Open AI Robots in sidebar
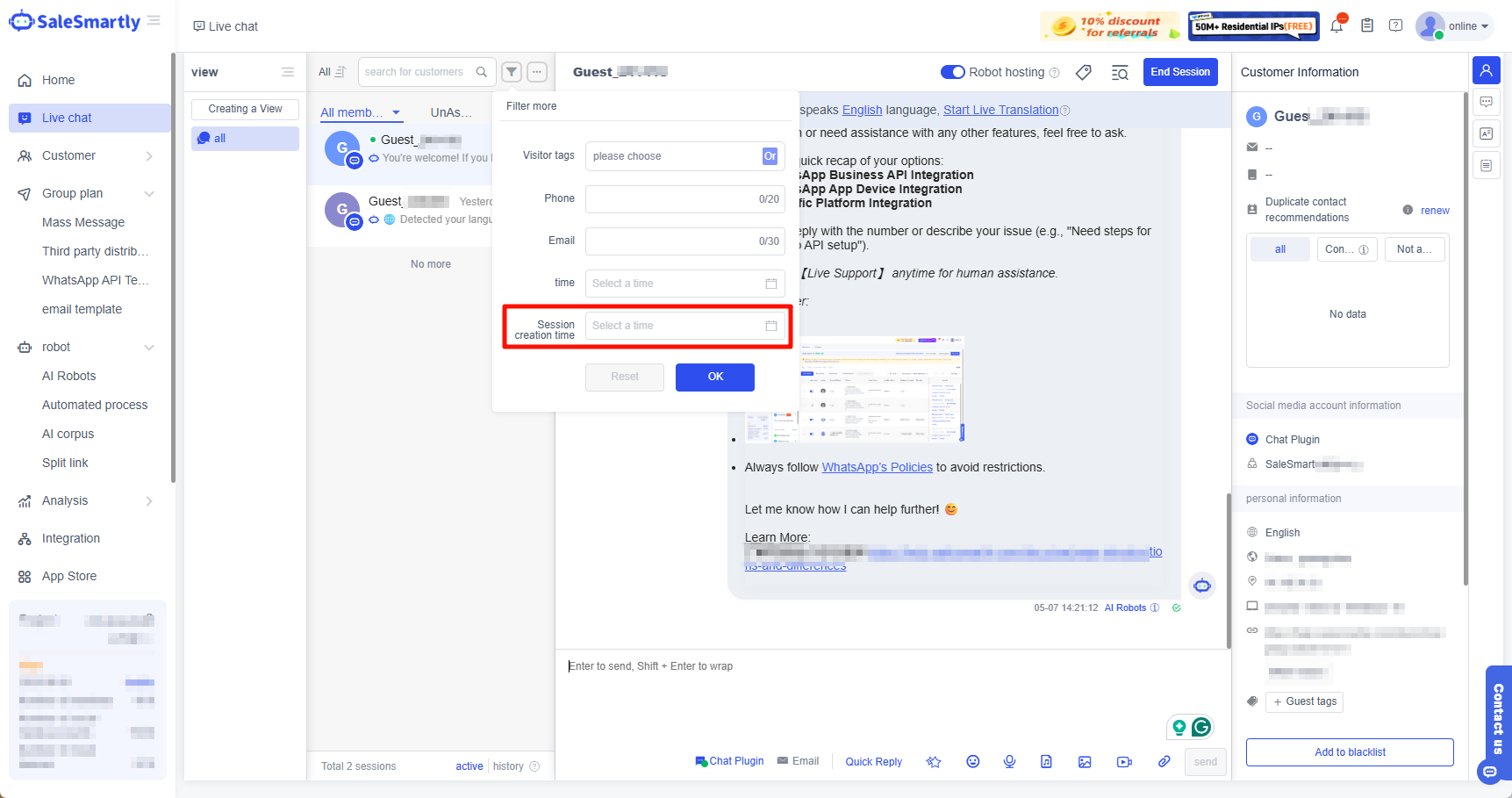The image size is (1512, 798). click(x=69, y=376)
